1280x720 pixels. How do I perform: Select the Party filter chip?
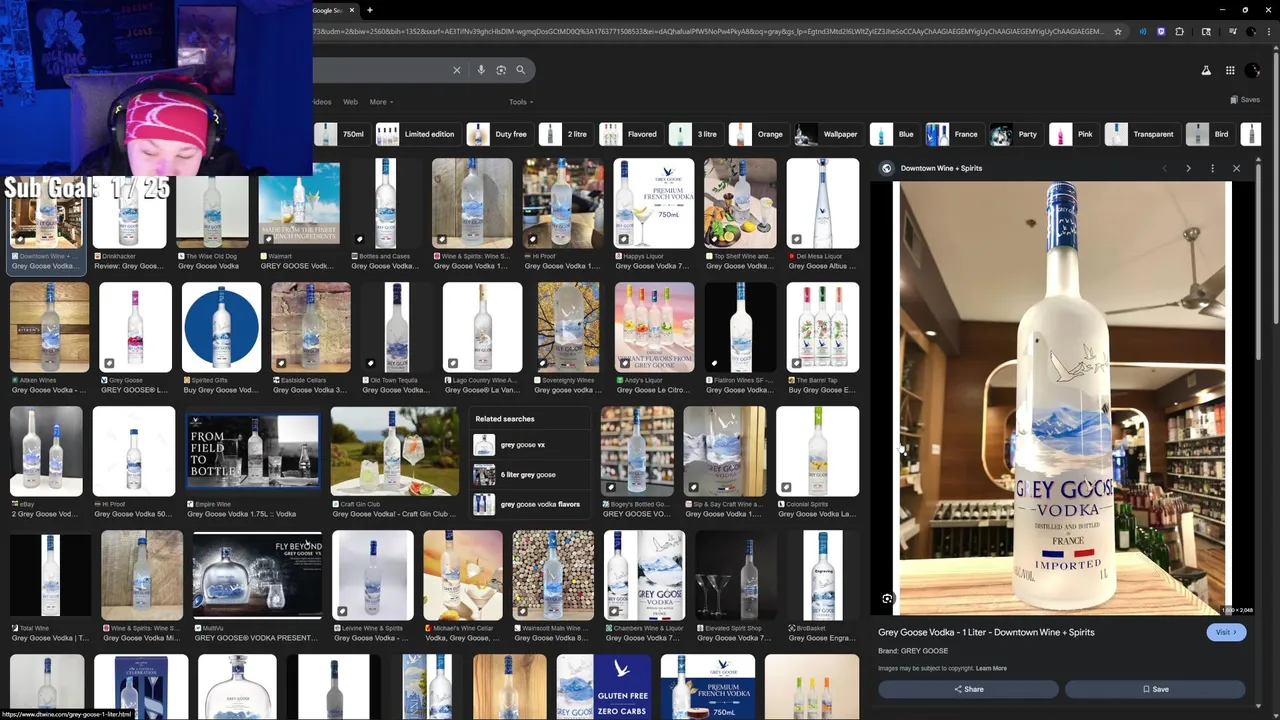(1015, 134)
